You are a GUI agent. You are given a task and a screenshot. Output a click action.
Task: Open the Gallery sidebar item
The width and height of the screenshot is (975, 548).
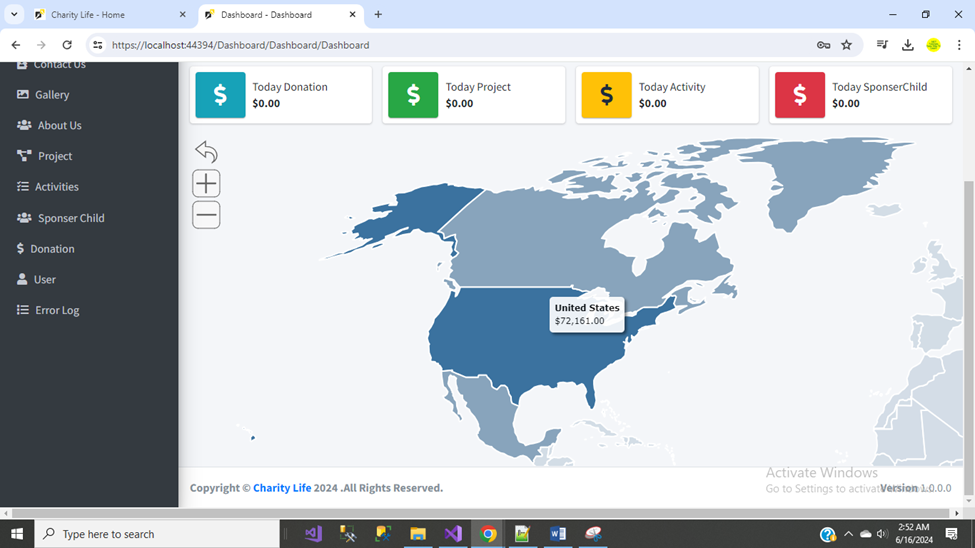(x=52, y=95)
